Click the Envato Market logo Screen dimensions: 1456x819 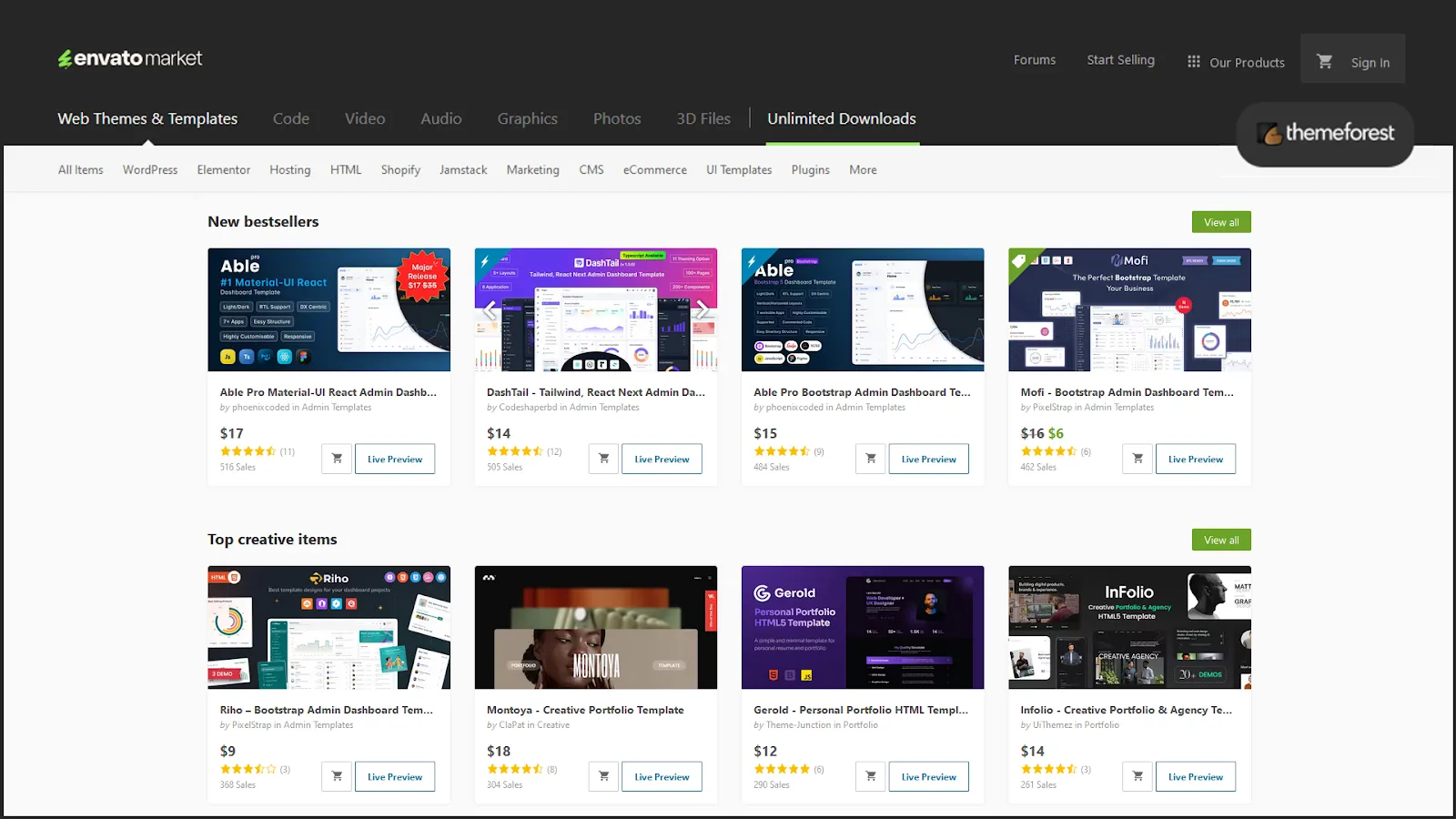click(130, 59)
